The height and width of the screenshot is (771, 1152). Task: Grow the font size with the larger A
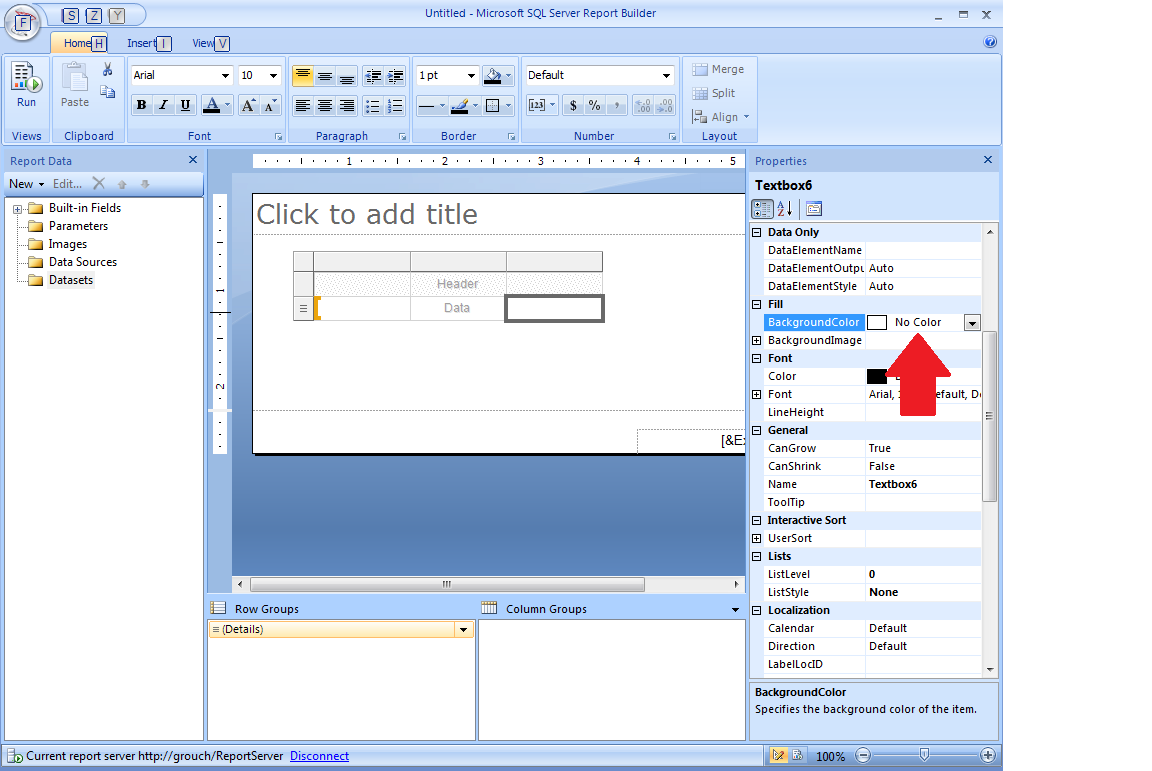[248, 105]
